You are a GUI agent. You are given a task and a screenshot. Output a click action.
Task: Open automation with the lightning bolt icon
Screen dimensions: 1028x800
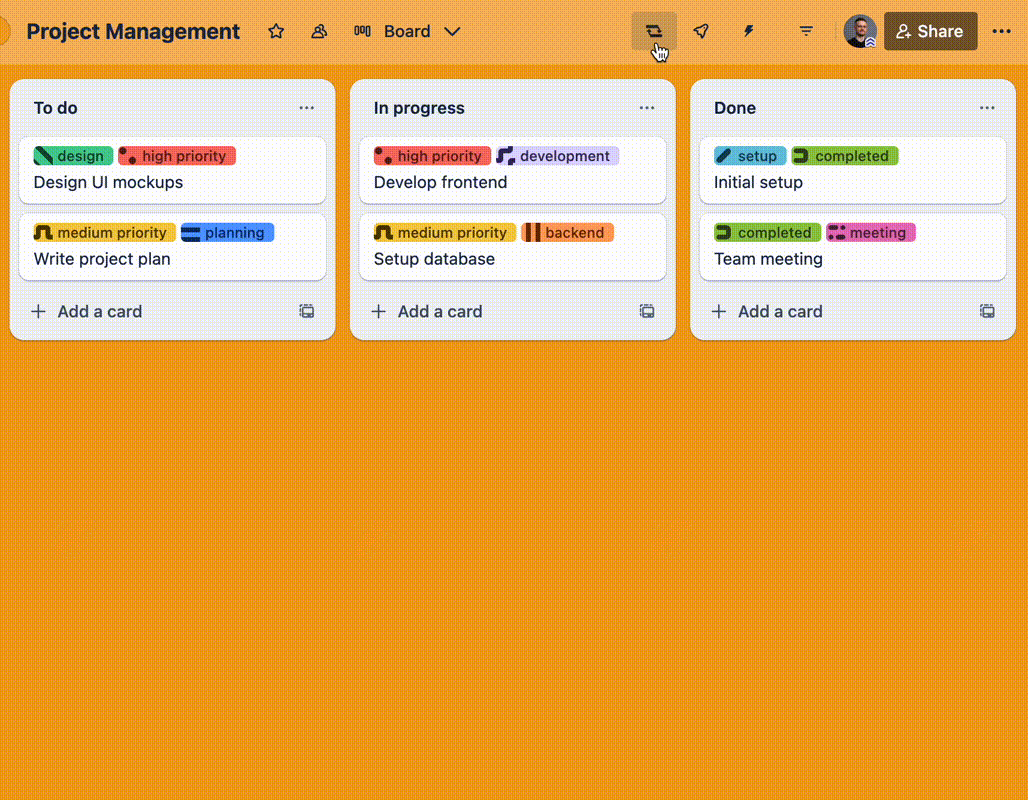748,31
